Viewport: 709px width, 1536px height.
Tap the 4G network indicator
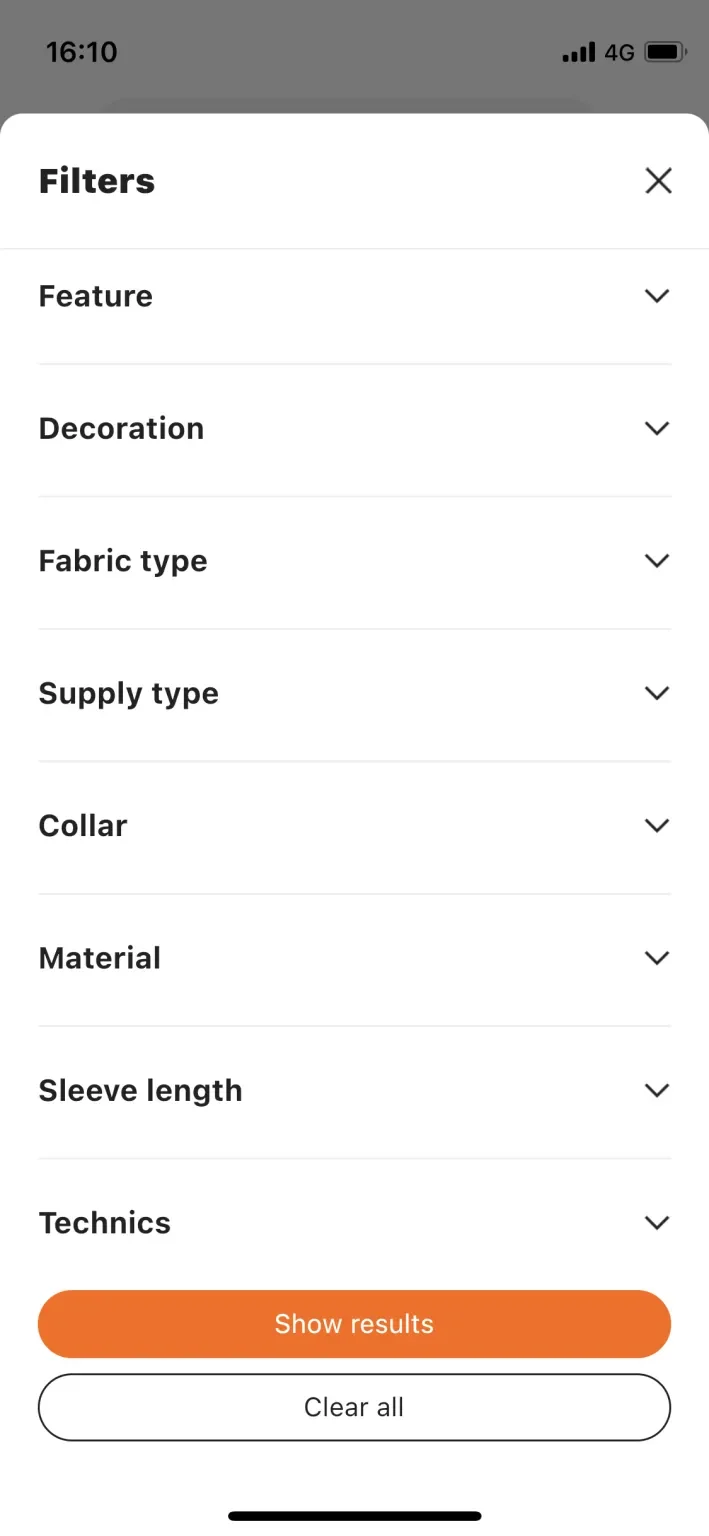[617, 52]
